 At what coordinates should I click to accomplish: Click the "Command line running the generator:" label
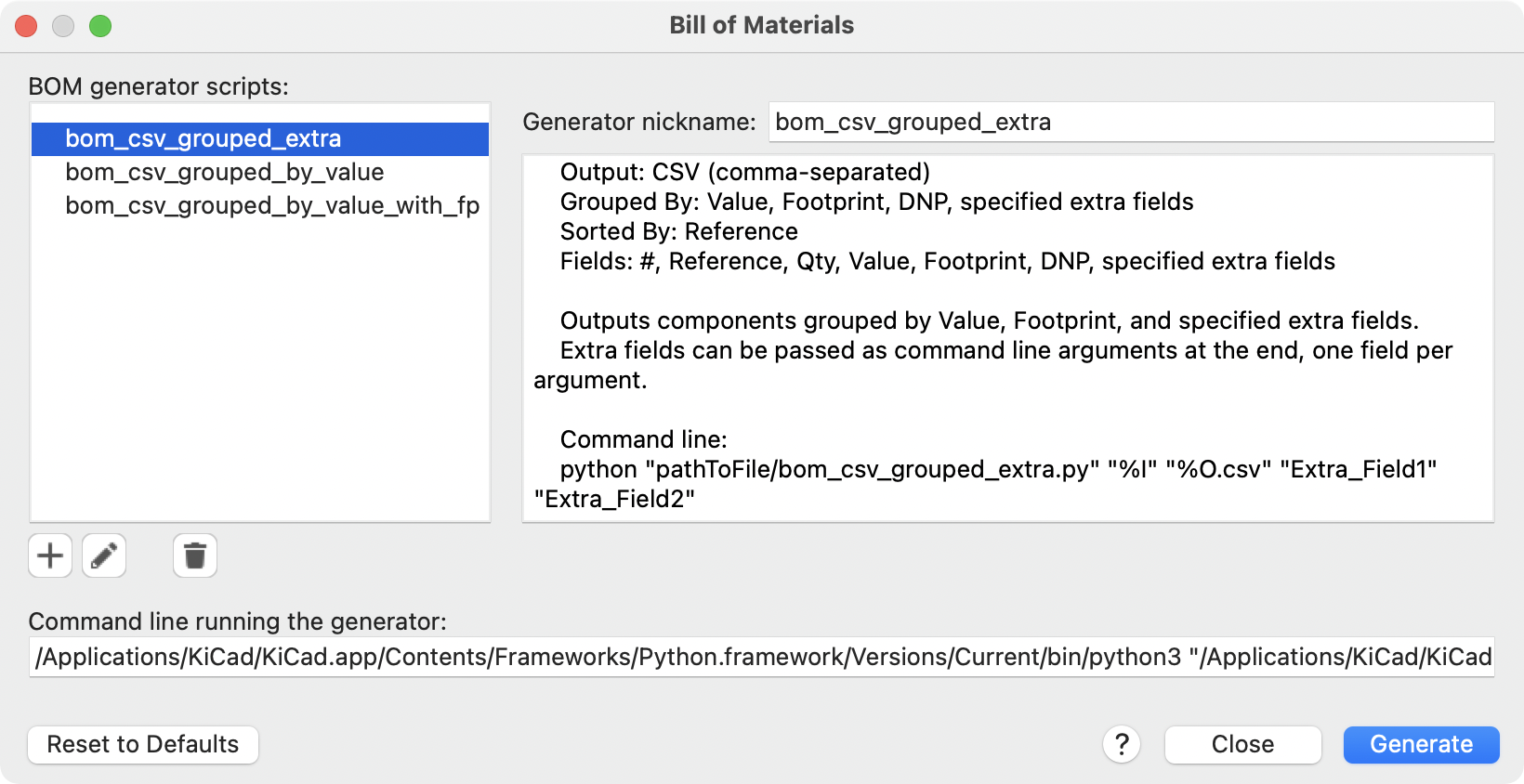pyautogui.click(x=238, y=621)
